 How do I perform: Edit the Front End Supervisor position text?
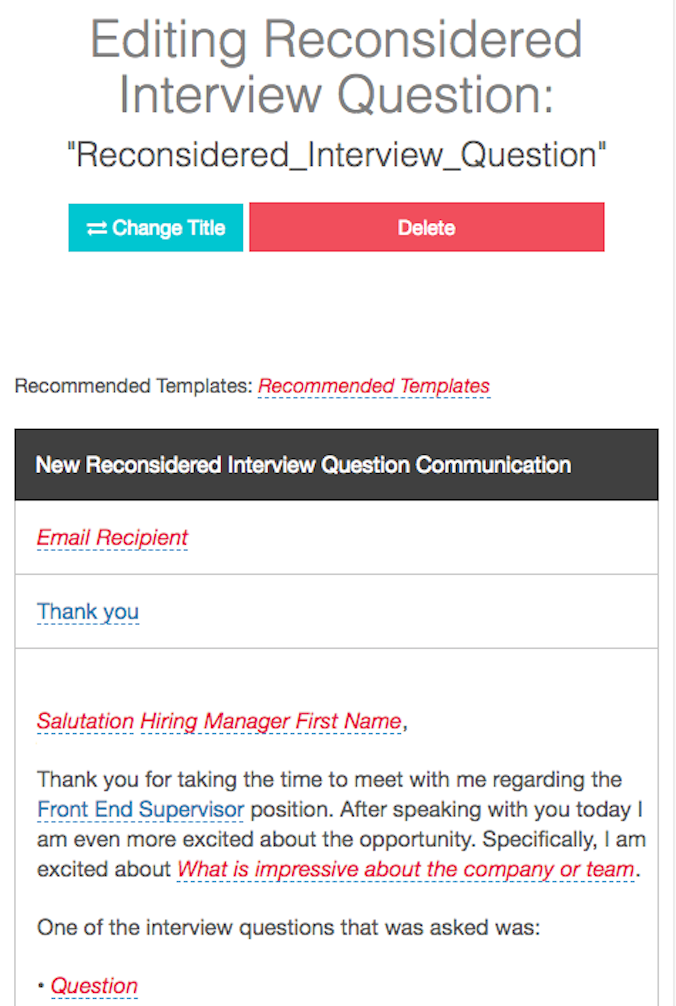(140, 809)
